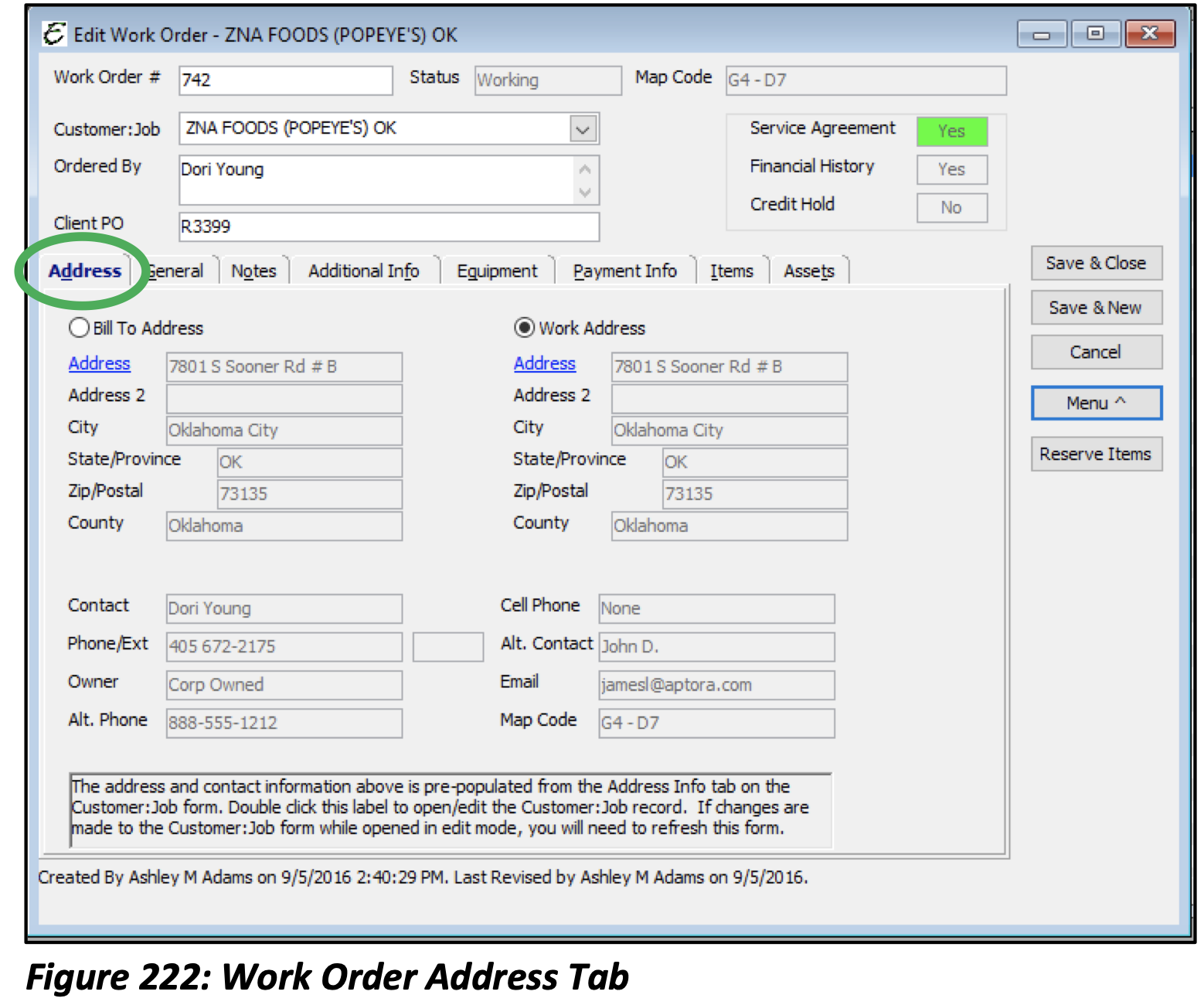Click inside the Client PO input field

386,227
